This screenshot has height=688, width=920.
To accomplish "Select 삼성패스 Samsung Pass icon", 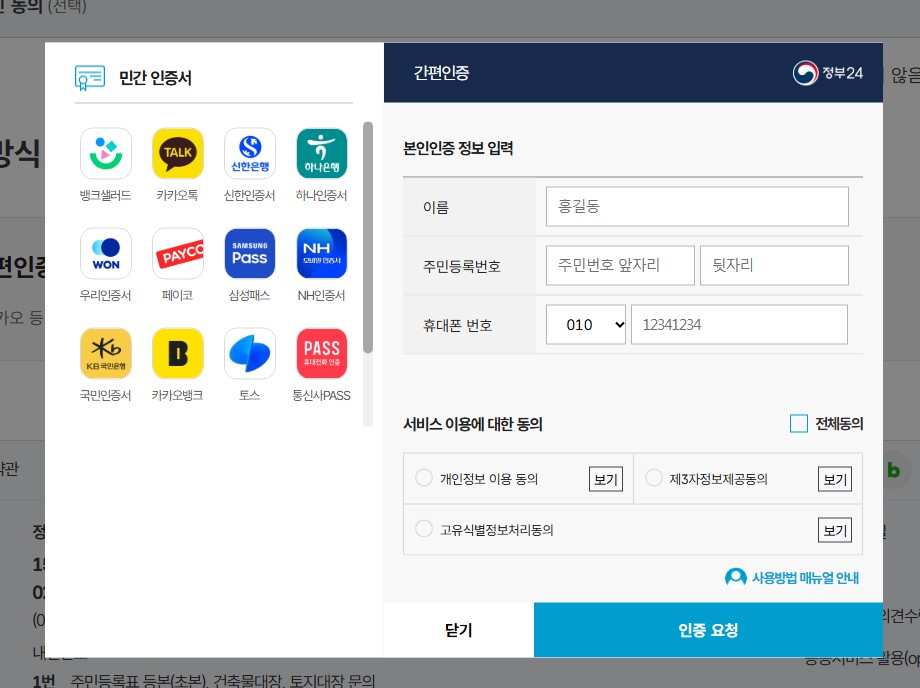I will [x=250, y=253].
